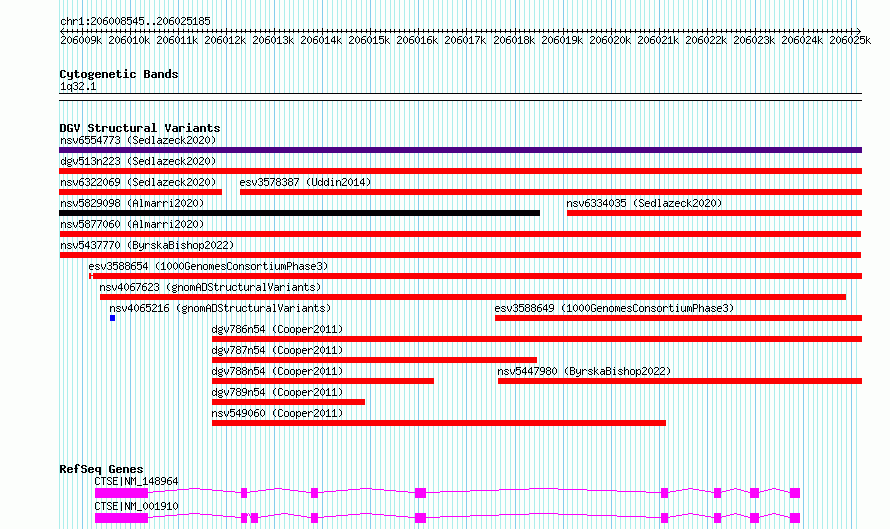Click dgv788n54 (Cooper2011) label
This screenshot has height=529, width=890.
(x=277, y=371)
